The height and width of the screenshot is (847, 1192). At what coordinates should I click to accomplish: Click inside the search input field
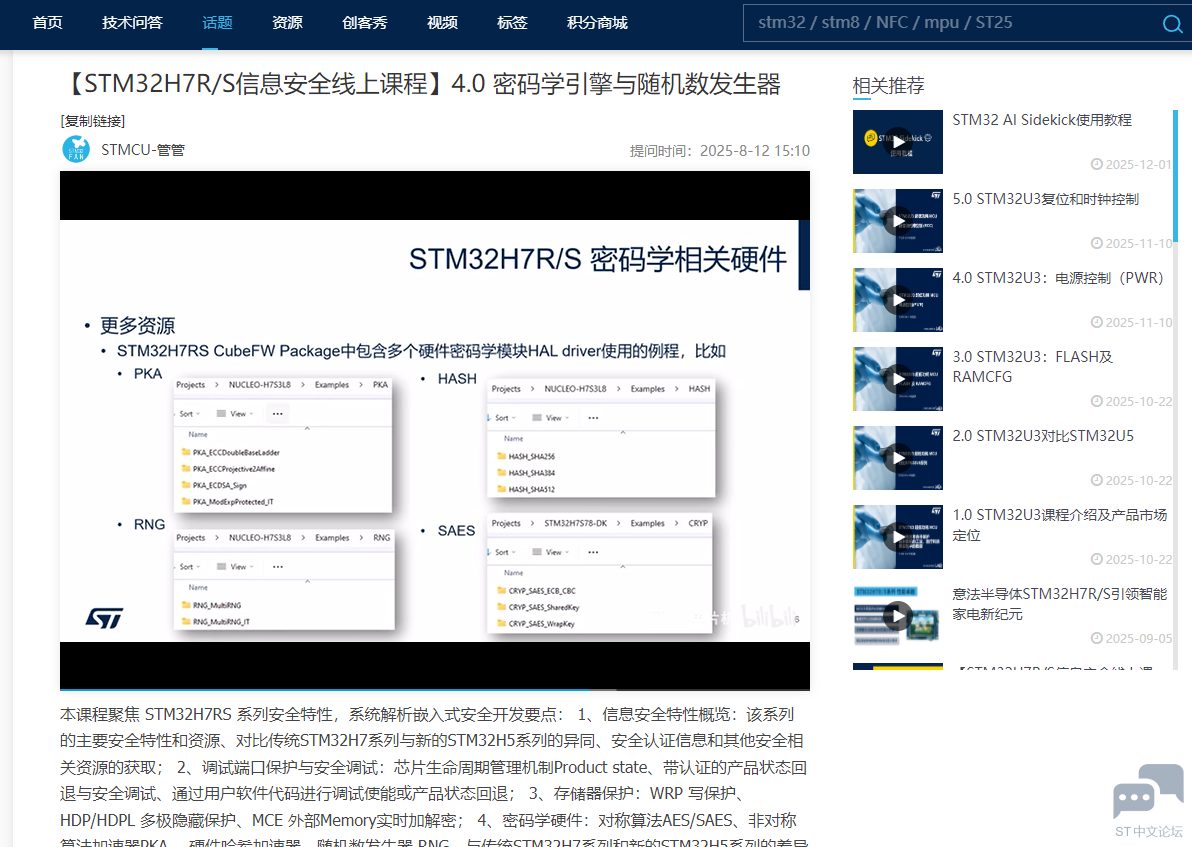click(x=950, y=24)
